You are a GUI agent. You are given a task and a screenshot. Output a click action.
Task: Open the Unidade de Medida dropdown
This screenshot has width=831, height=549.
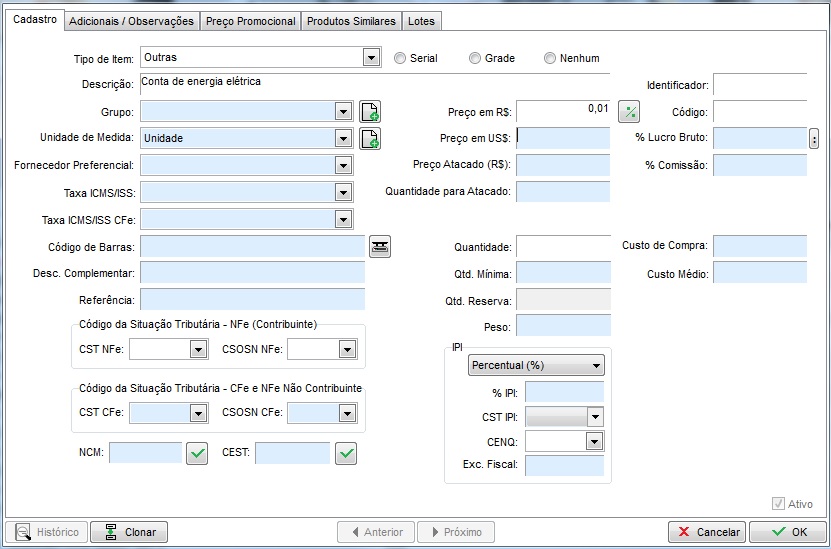(343, 139)
